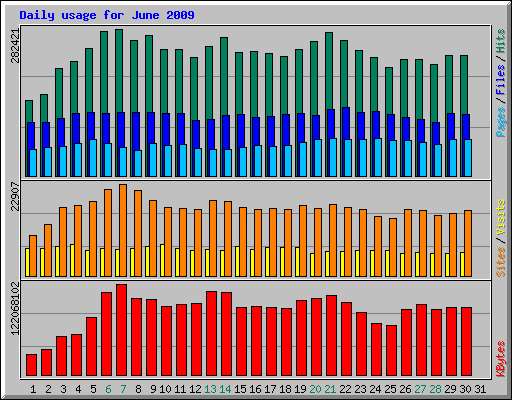Click the red KBytes bar for day 5
This screenshot has height=400, width=512.
[x=91, y=346]
